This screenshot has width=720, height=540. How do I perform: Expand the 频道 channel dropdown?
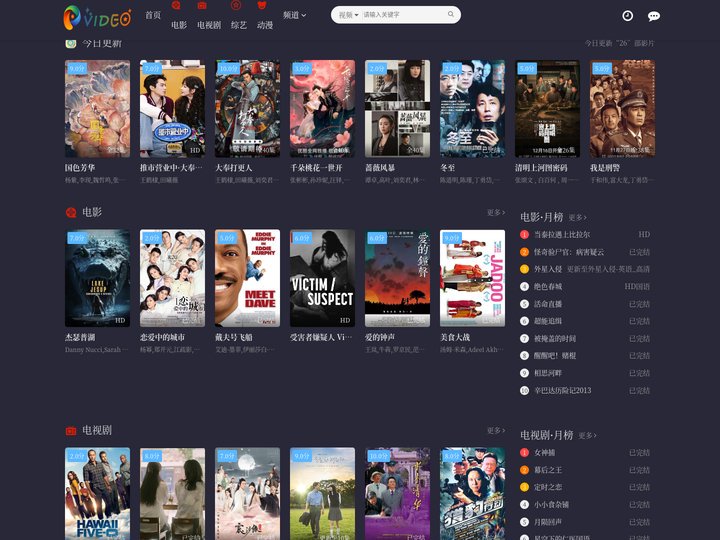[x=295, y=15]
